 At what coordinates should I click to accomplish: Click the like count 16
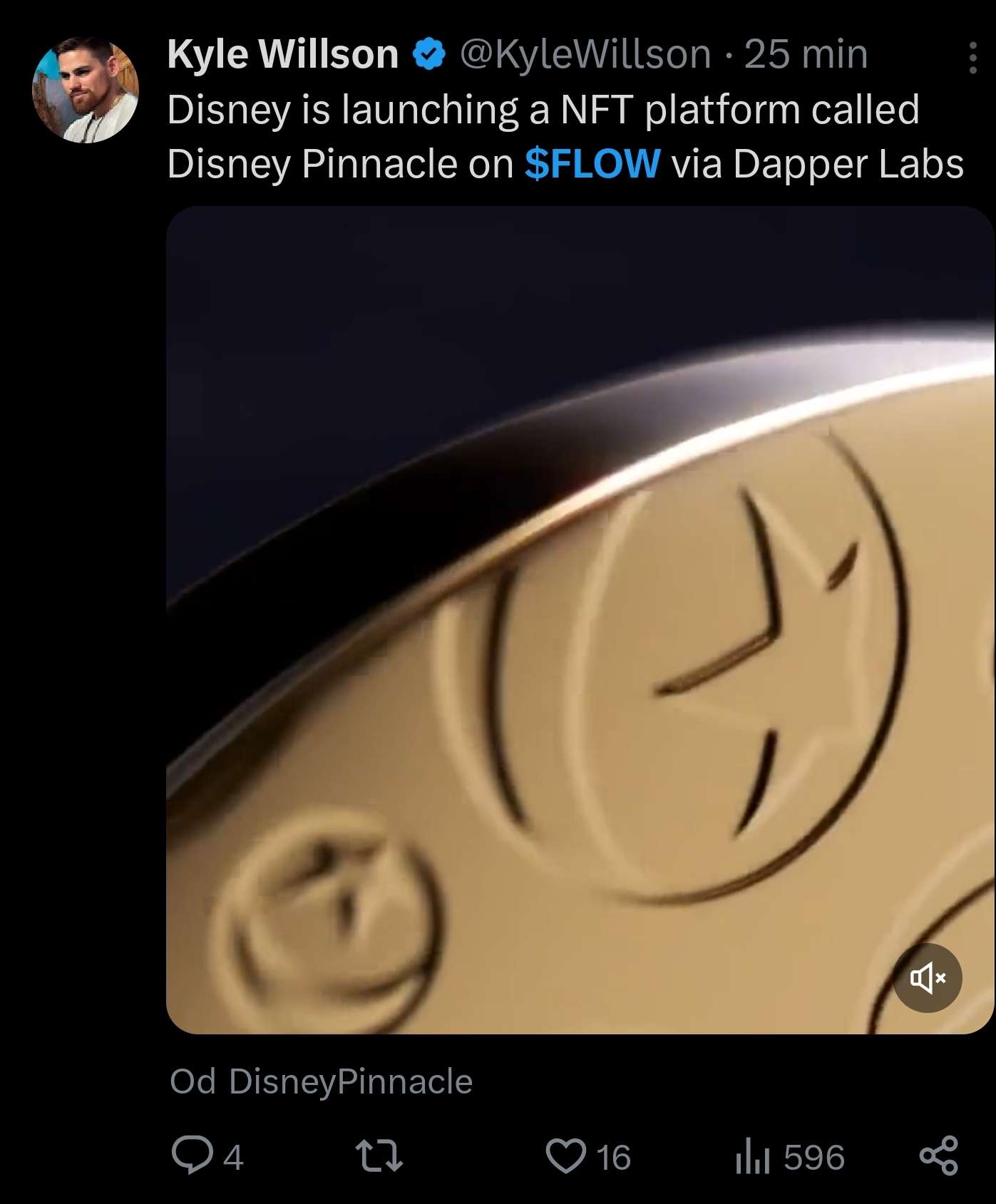[x=613, y=1157]
